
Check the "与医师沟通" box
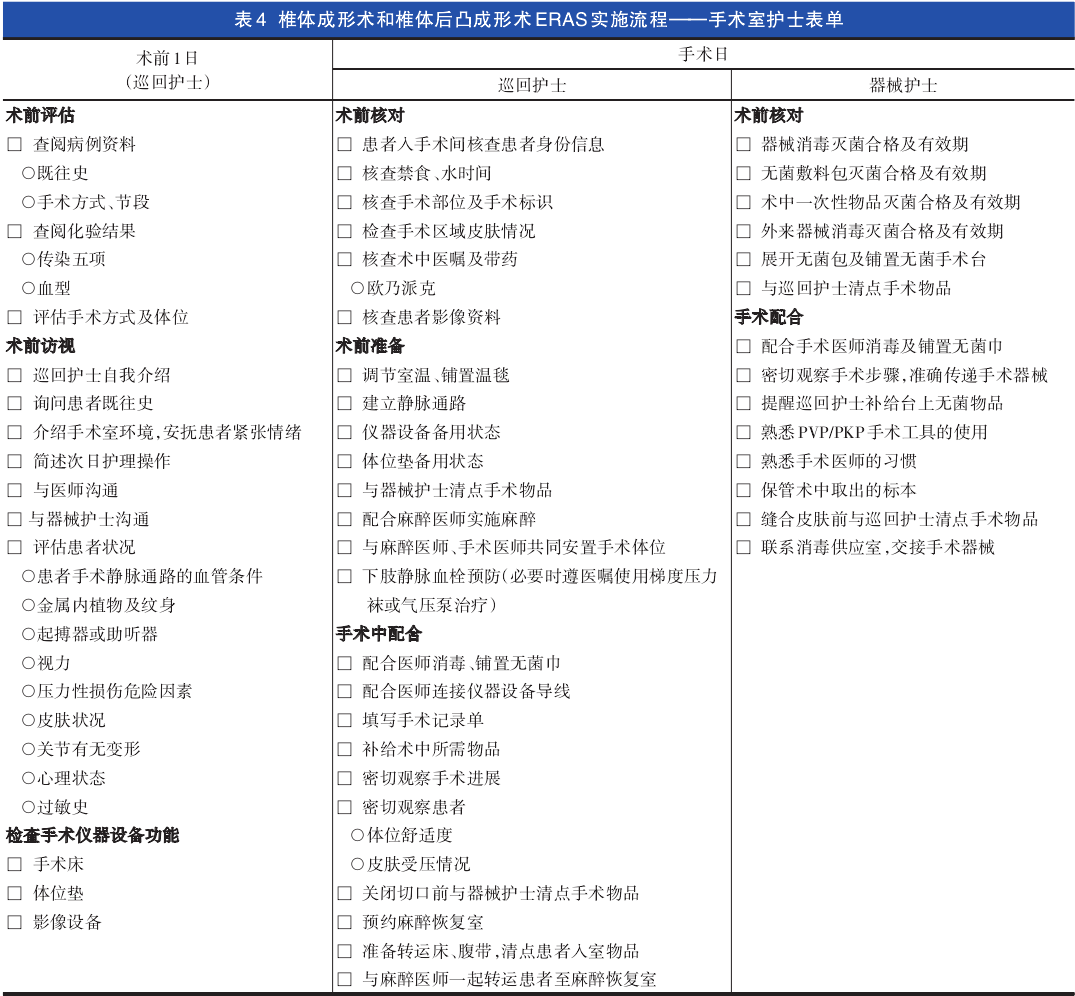tap(14, 490)
